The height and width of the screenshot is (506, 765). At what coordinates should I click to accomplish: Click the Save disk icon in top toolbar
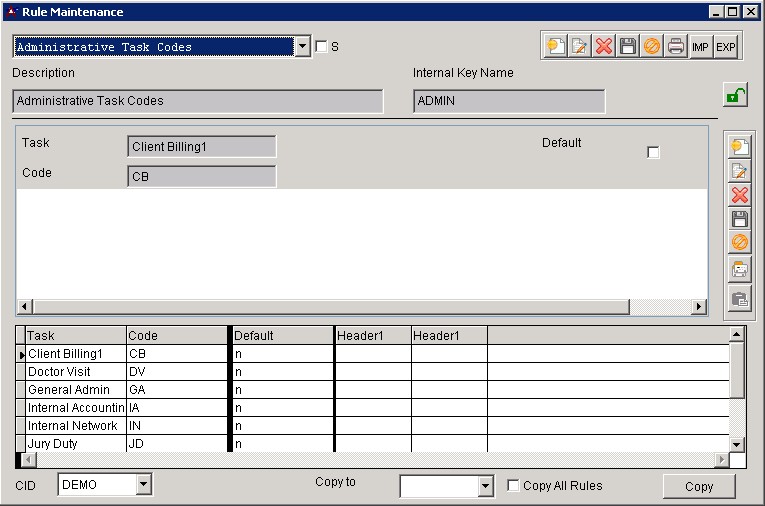coord(627,46)
